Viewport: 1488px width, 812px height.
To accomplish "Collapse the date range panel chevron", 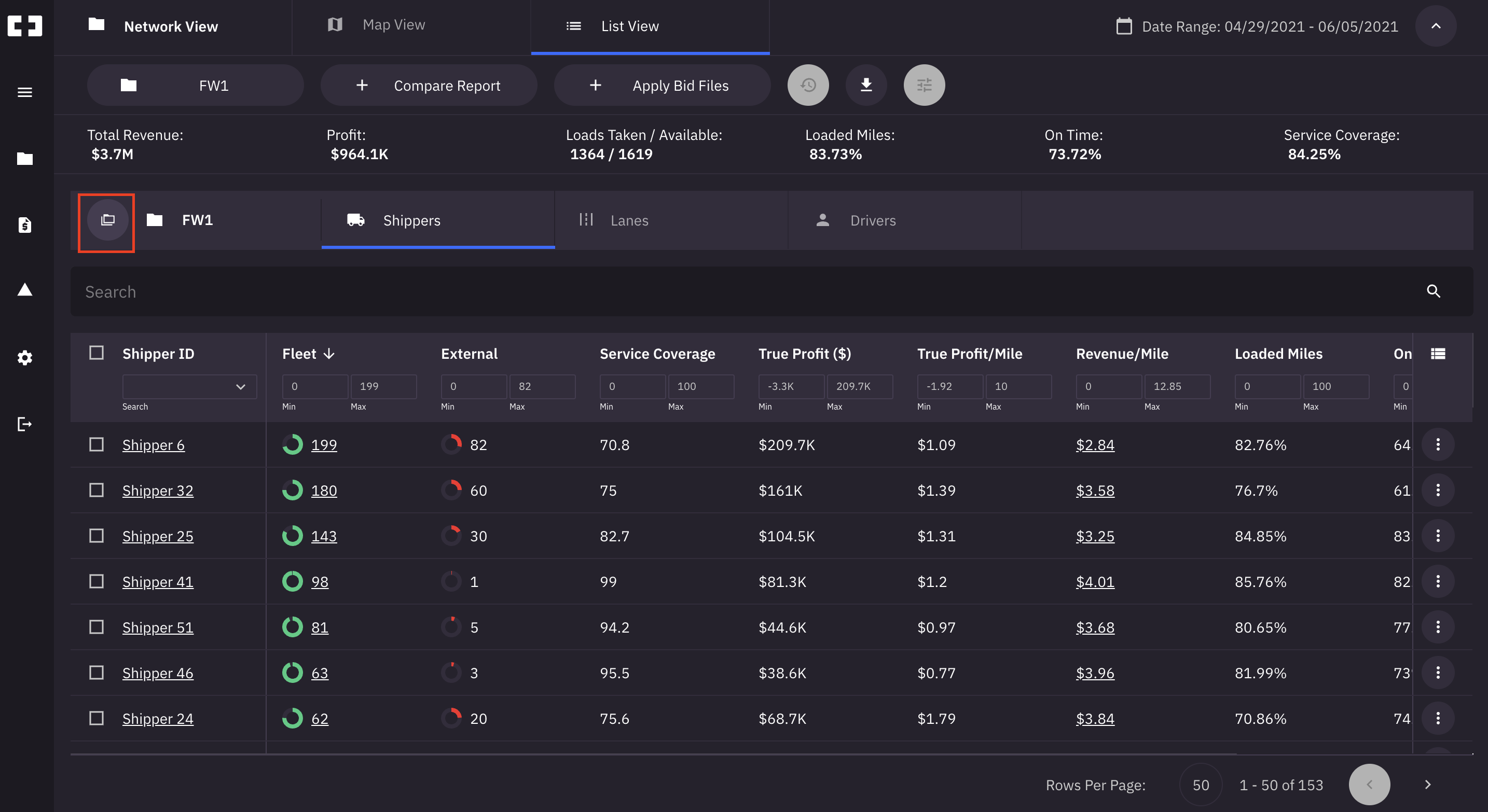I will pyautogui.click(x=1436, y=26).
